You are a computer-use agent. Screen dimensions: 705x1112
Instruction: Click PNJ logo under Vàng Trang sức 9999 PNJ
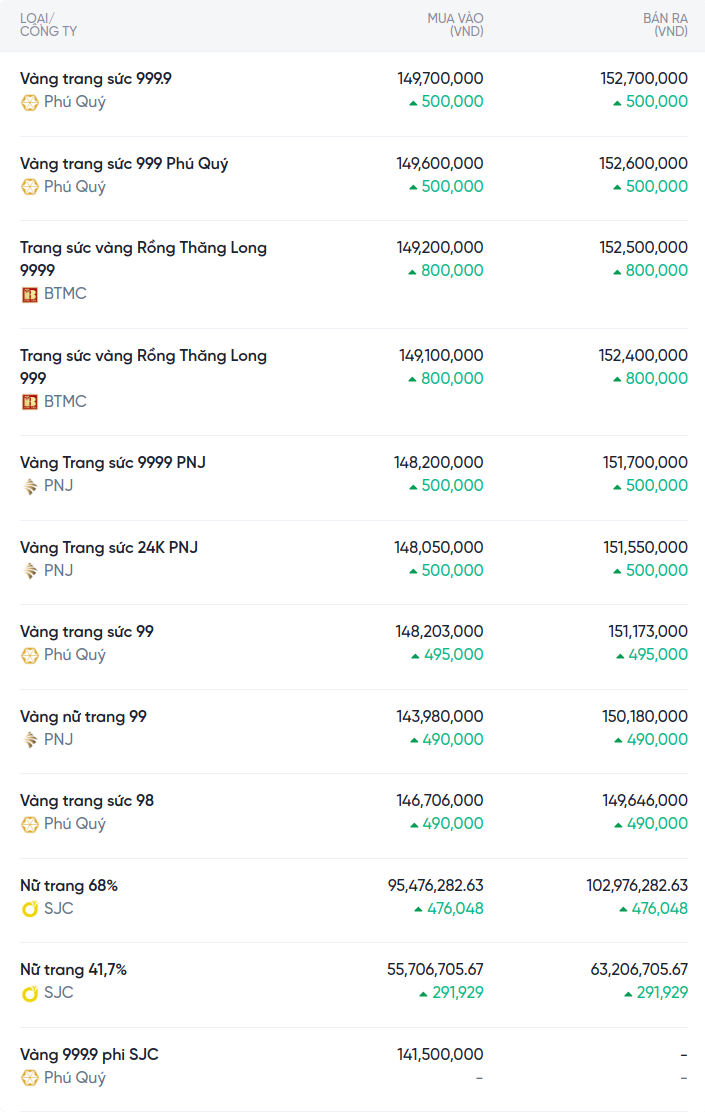(x=30, y=486)
